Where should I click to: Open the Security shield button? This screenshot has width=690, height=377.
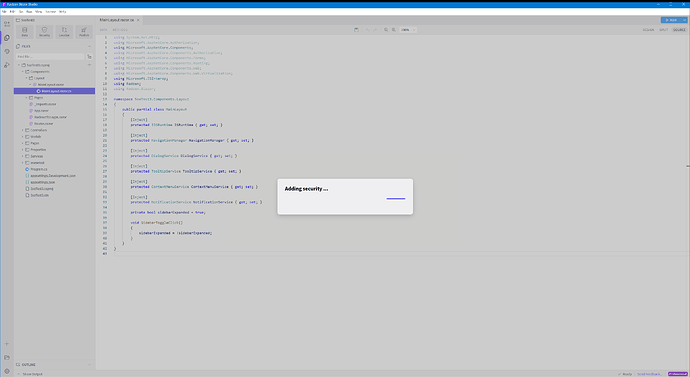tap(44, 32)
